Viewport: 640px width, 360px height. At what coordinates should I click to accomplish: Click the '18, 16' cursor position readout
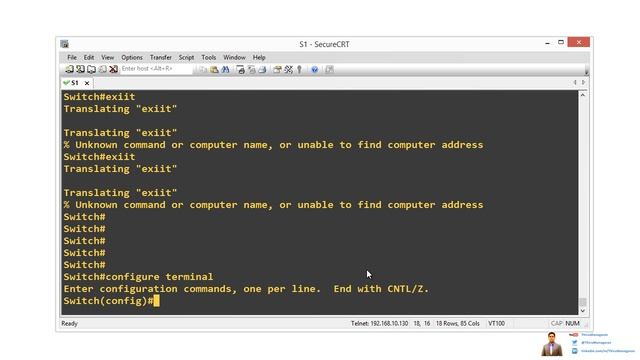coord(422,323)
